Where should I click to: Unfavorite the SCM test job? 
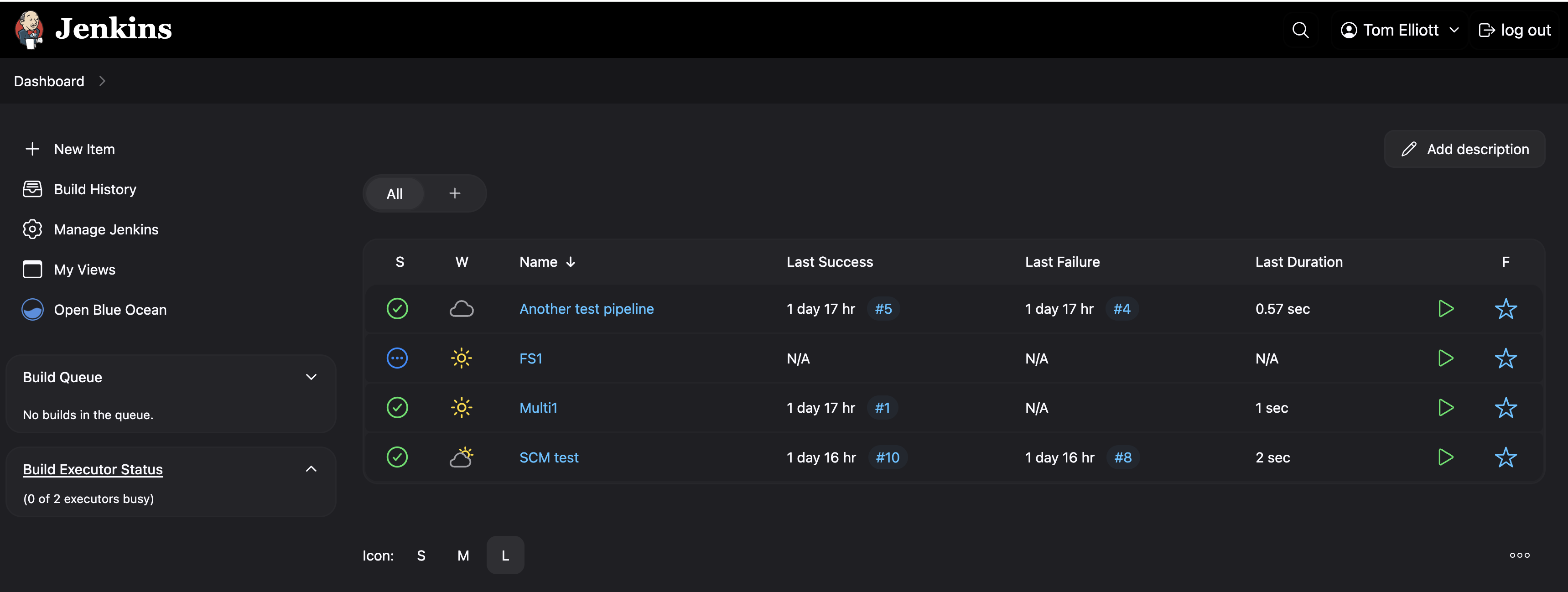click(x=1506, y=457)
